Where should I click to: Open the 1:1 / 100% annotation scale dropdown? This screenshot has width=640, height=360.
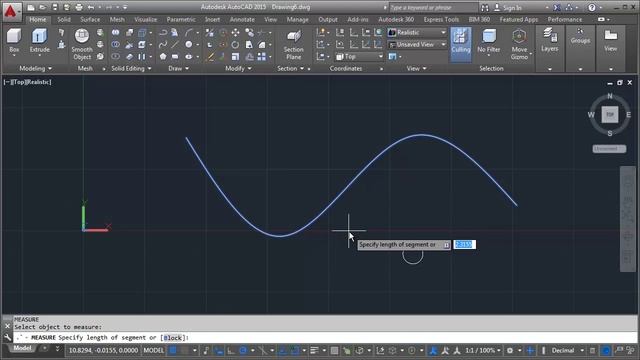tap(483, 350)
